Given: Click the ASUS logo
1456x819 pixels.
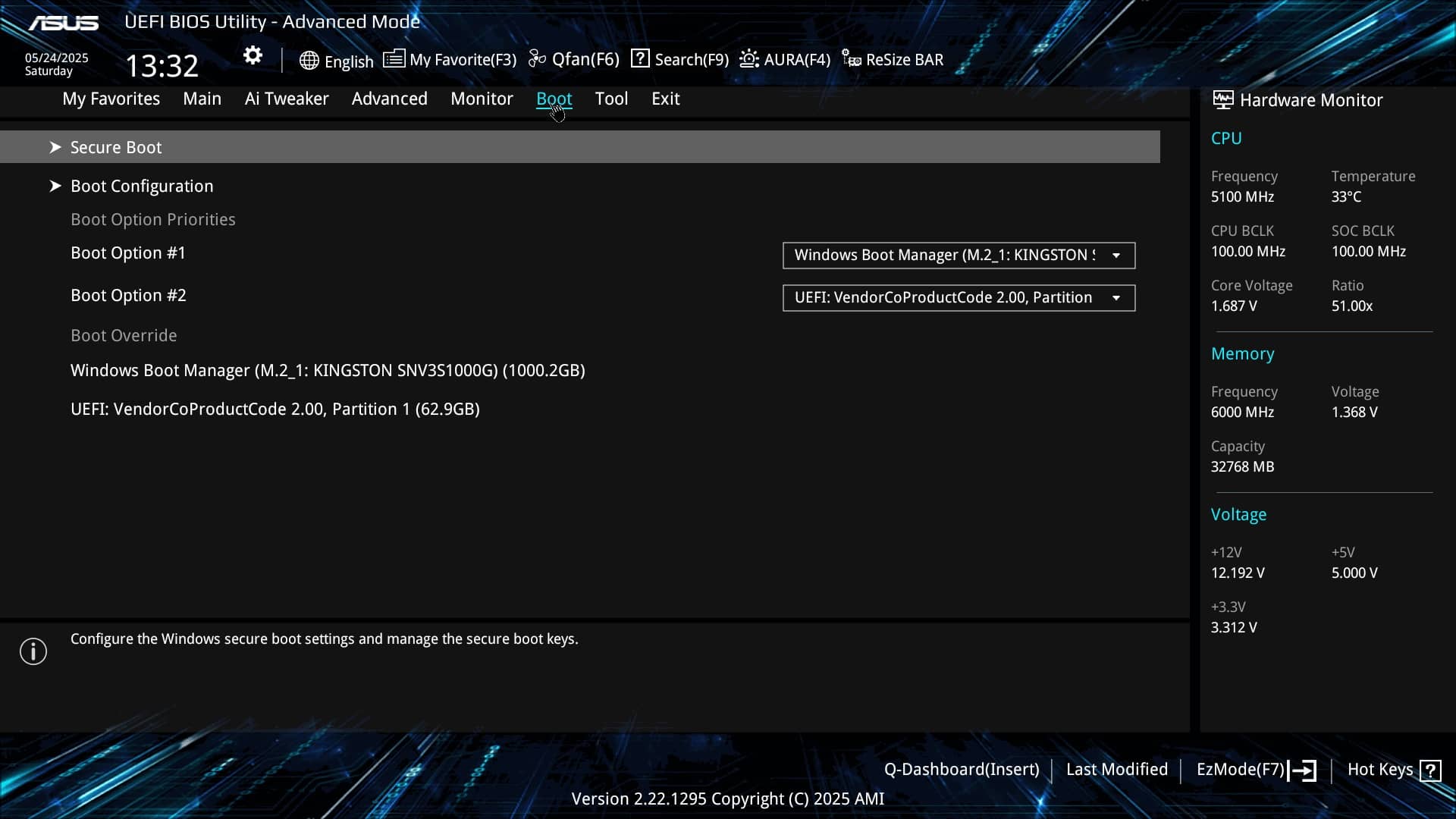Looking at the screenshot, I should (x=64, y=23).
